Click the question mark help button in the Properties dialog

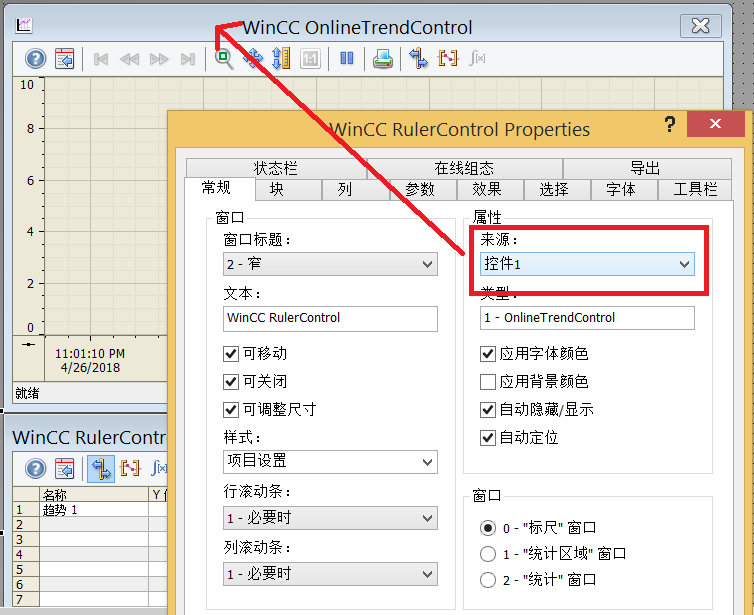coord(669,125)
